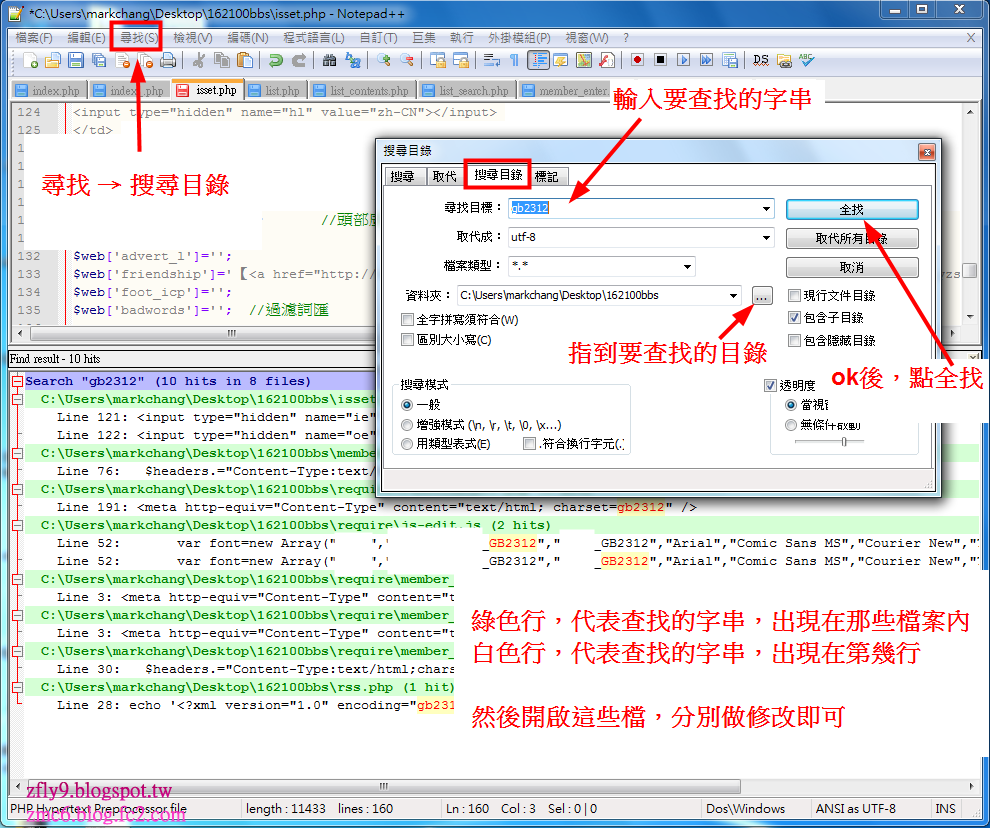This screenshot has width=990, height=828.
Task: Click the ... browse folder button
Action: pyautogui.click(x=762, y=296)
